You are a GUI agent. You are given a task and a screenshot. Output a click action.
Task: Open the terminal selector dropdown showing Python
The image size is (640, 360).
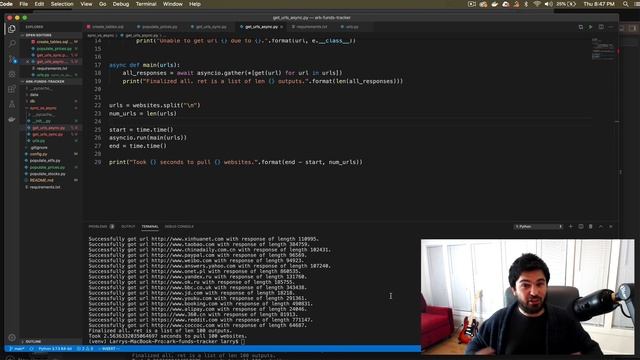538,226
